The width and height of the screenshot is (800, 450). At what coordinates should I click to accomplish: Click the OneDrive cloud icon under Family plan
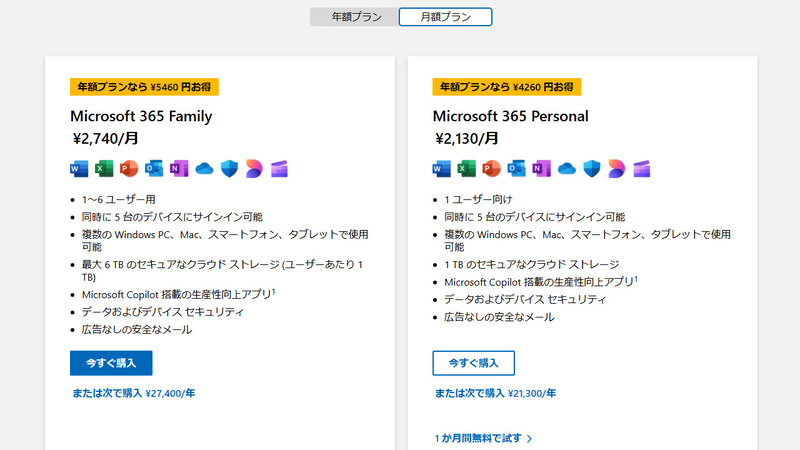[x=204, y=168]
